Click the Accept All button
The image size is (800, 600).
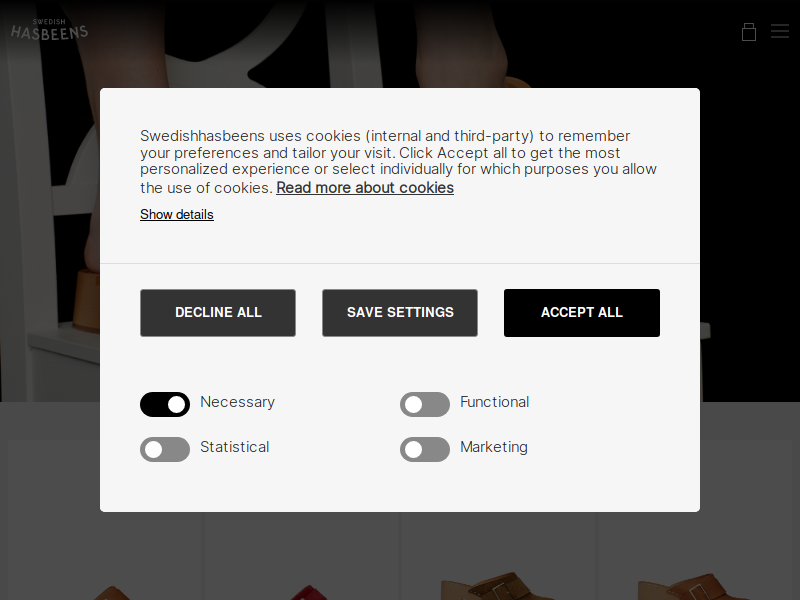coord(582,313)
